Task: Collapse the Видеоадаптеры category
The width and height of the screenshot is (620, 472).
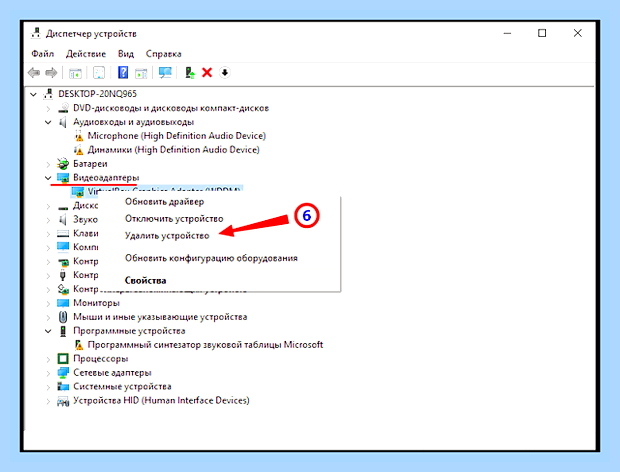Action: (x=48, y=178)
